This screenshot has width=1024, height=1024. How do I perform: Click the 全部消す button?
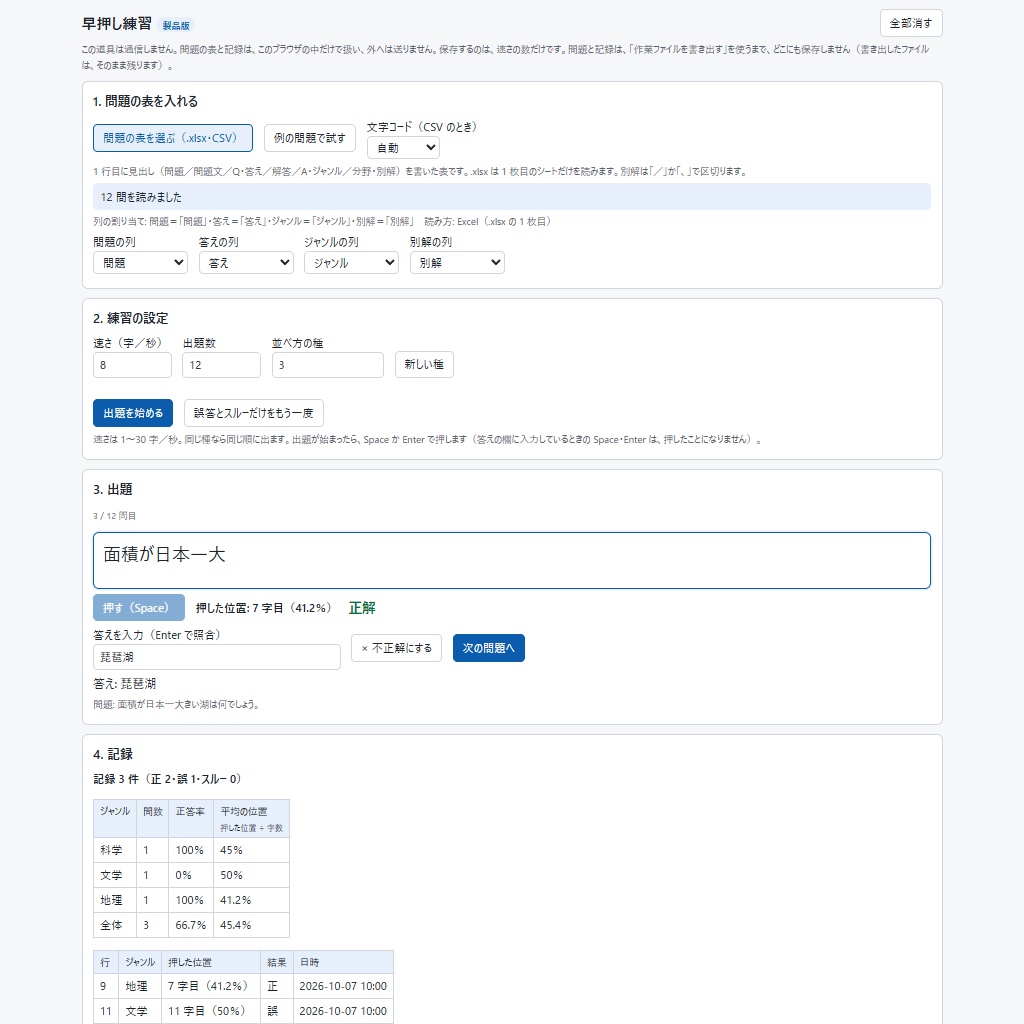click(910, 24)
